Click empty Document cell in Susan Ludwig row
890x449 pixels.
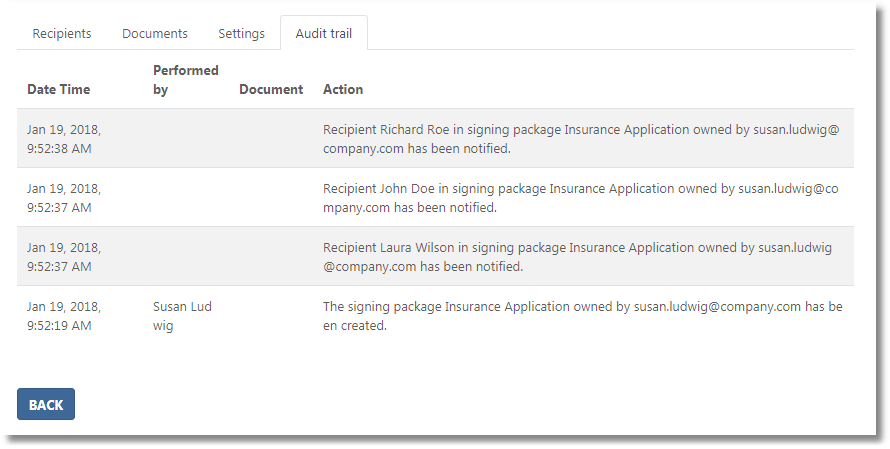(x=271, y=316)
